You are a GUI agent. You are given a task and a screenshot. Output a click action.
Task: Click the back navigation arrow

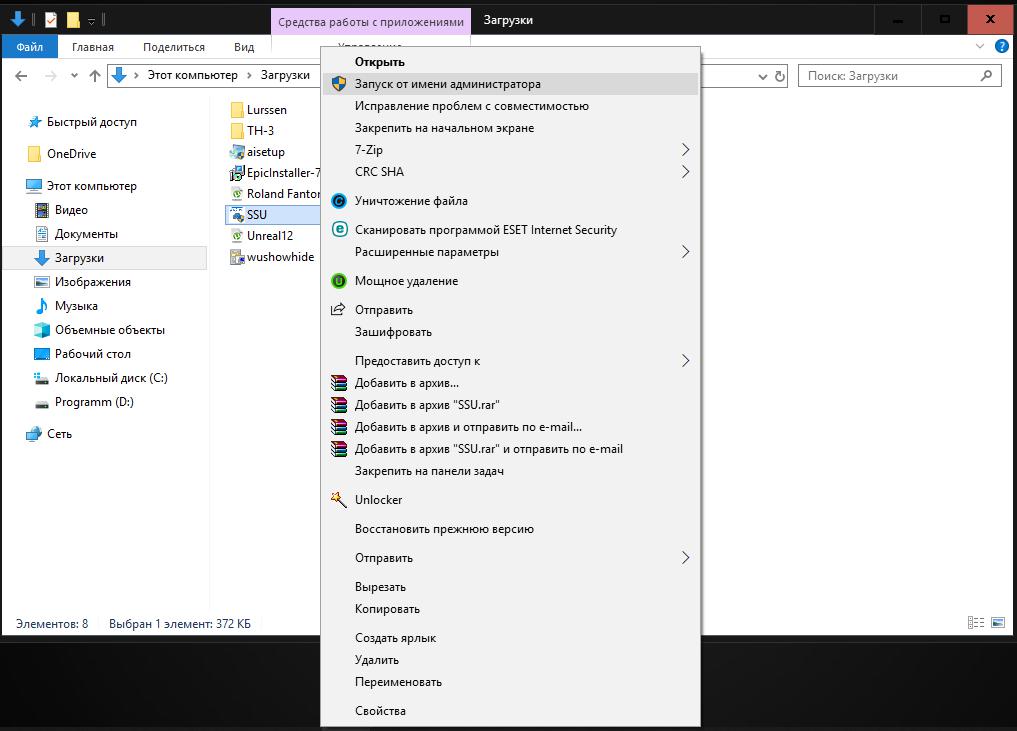(21, 76)
